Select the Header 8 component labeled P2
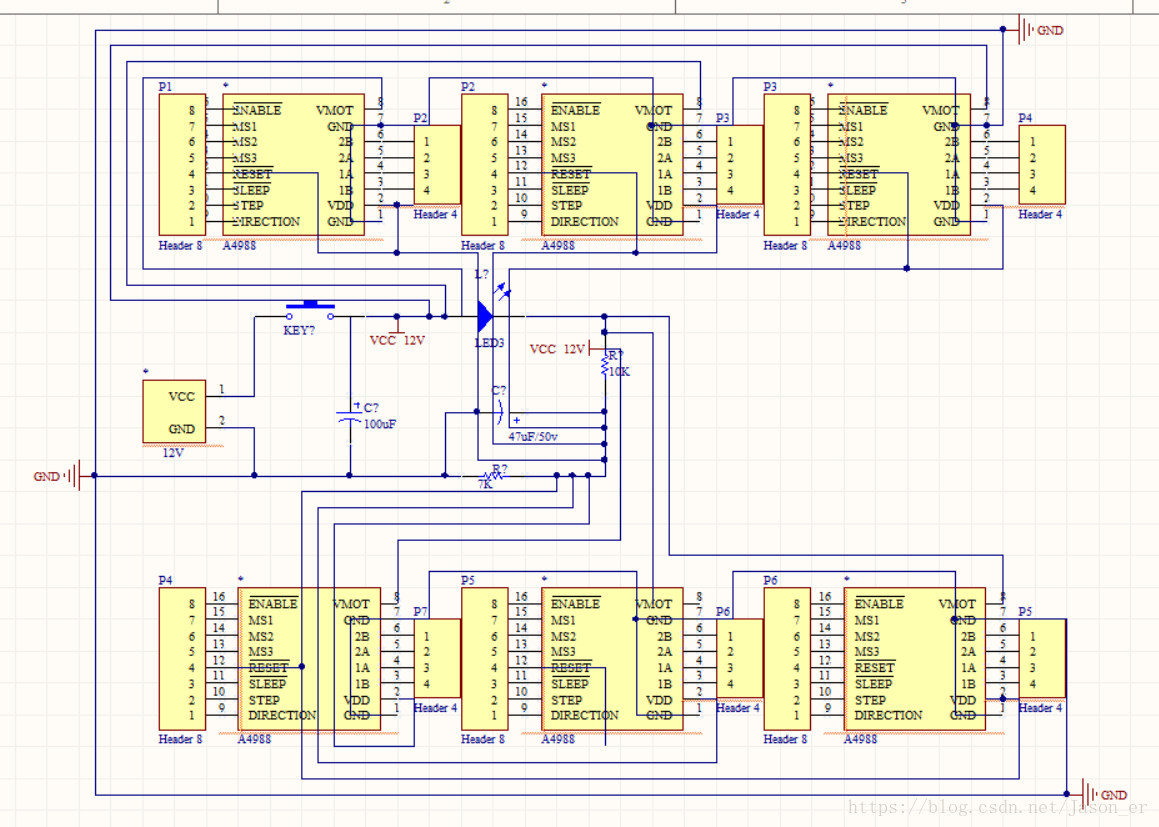The width and height of the screenshot is (1159, 827). tap(484, 164)
